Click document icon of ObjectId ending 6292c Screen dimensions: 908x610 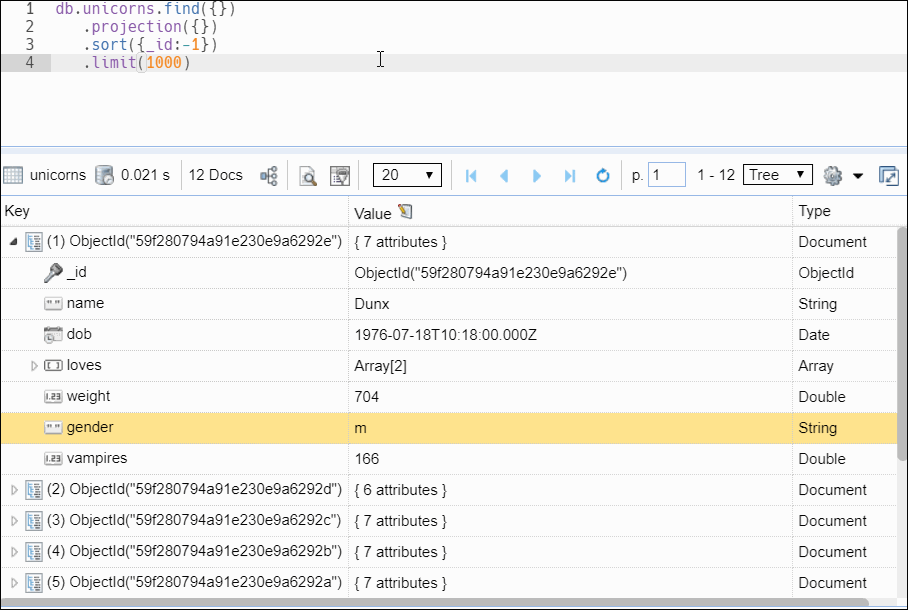pyautogui.click(x=34, y=521)
